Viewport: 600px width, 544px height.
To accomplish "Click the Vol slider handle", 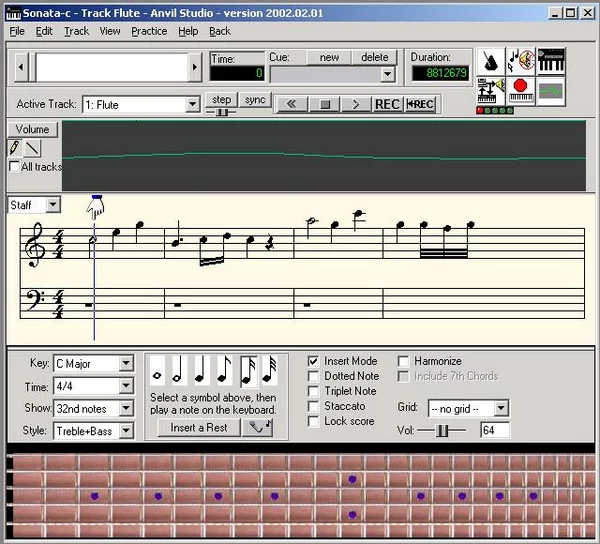I will pos(442,430).
